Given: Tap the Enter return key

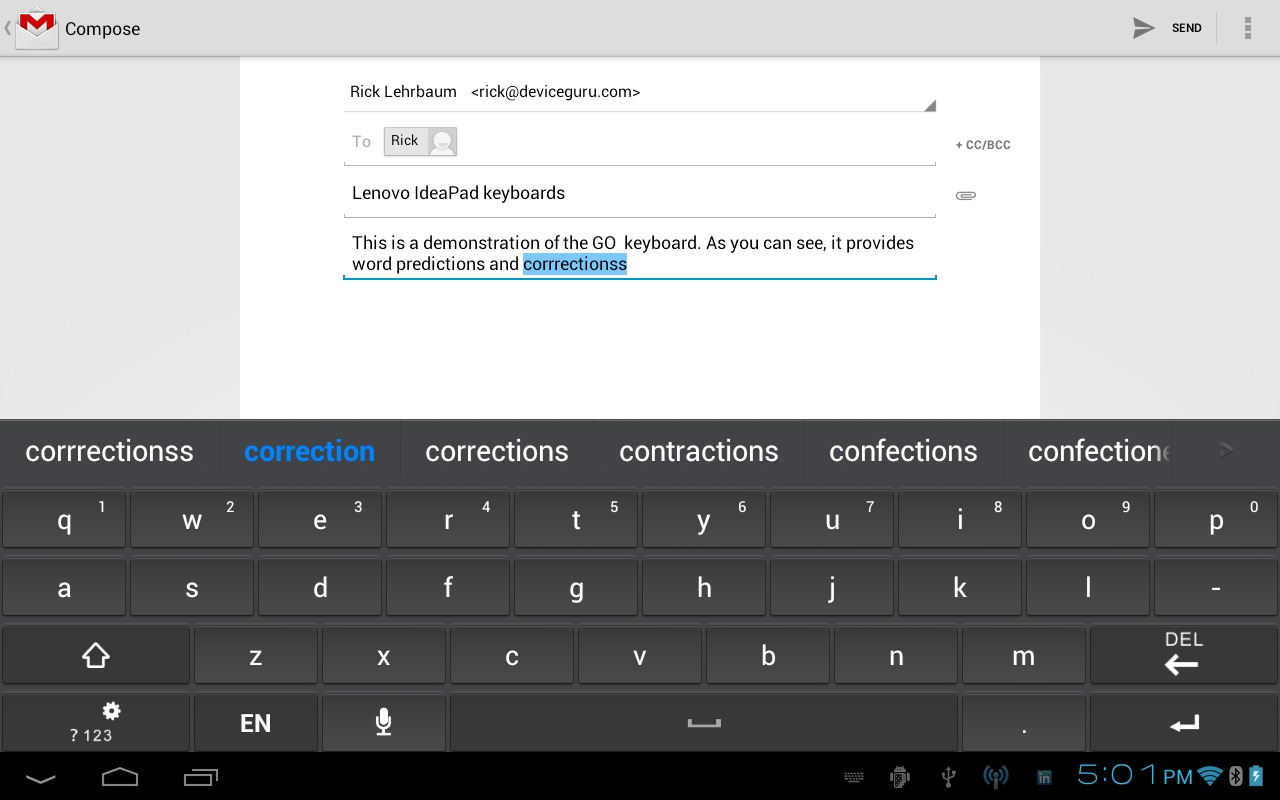Looking at the screenshot, I should (x=1184, y=722).
